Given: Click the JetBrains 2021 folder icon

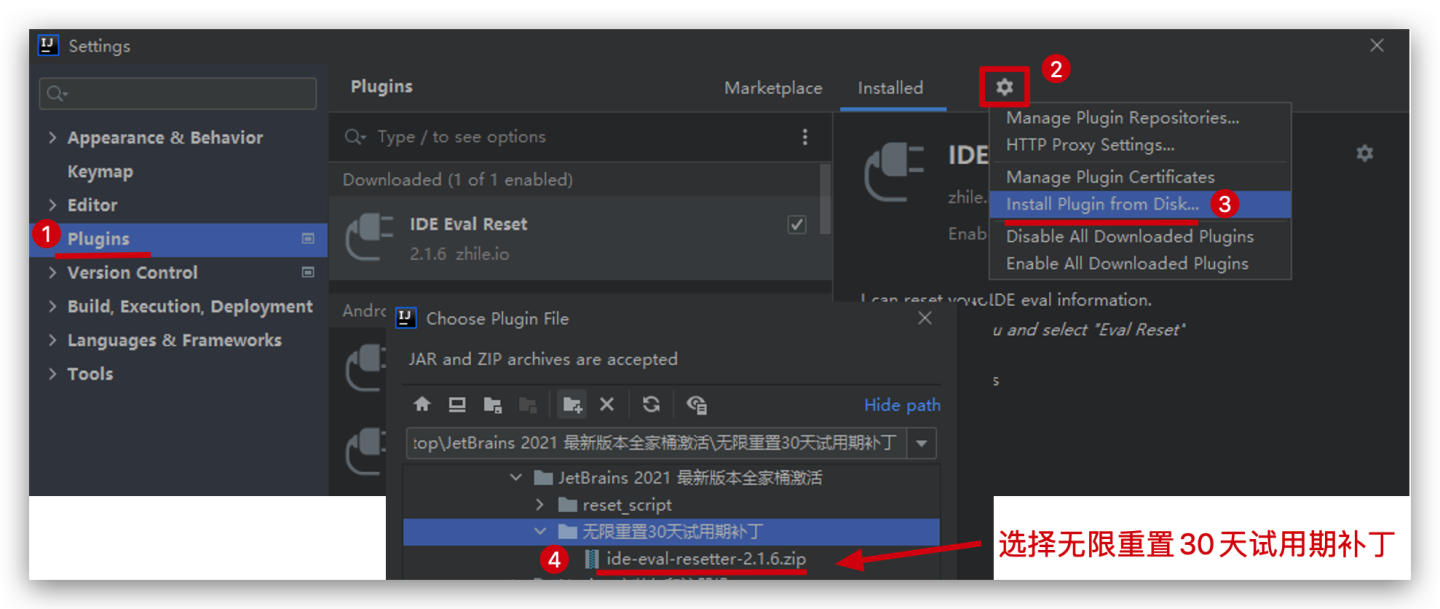Looking at the screenshot, I should click(544, 478).
